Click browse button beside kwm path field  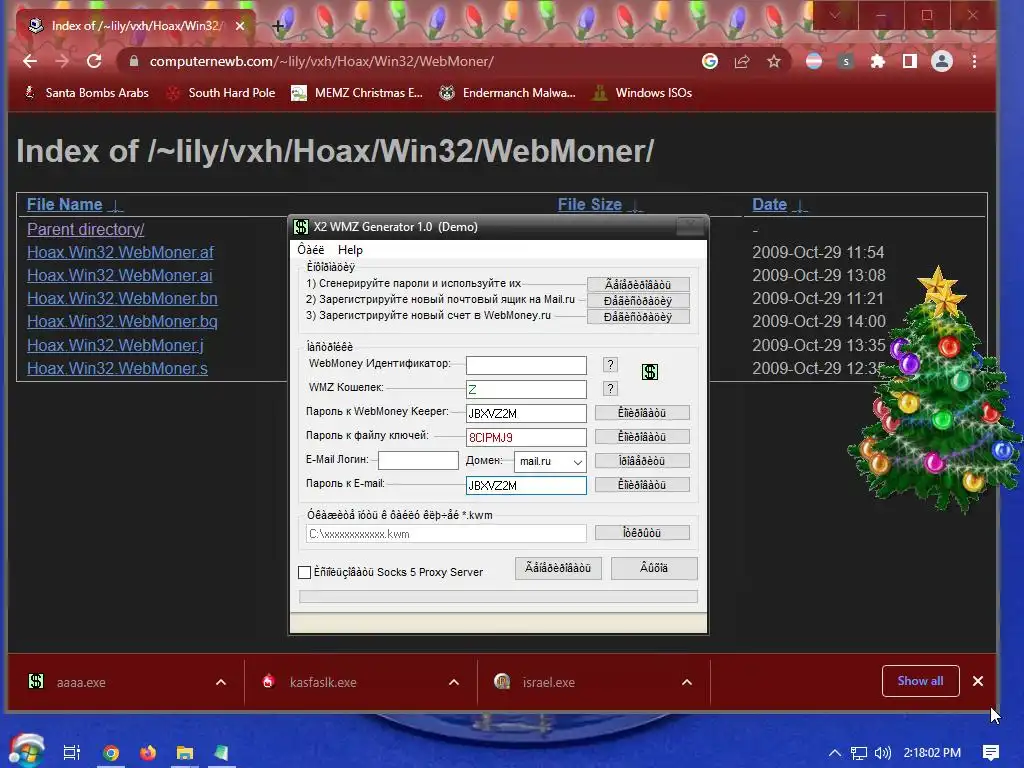(x=642, y=533)
